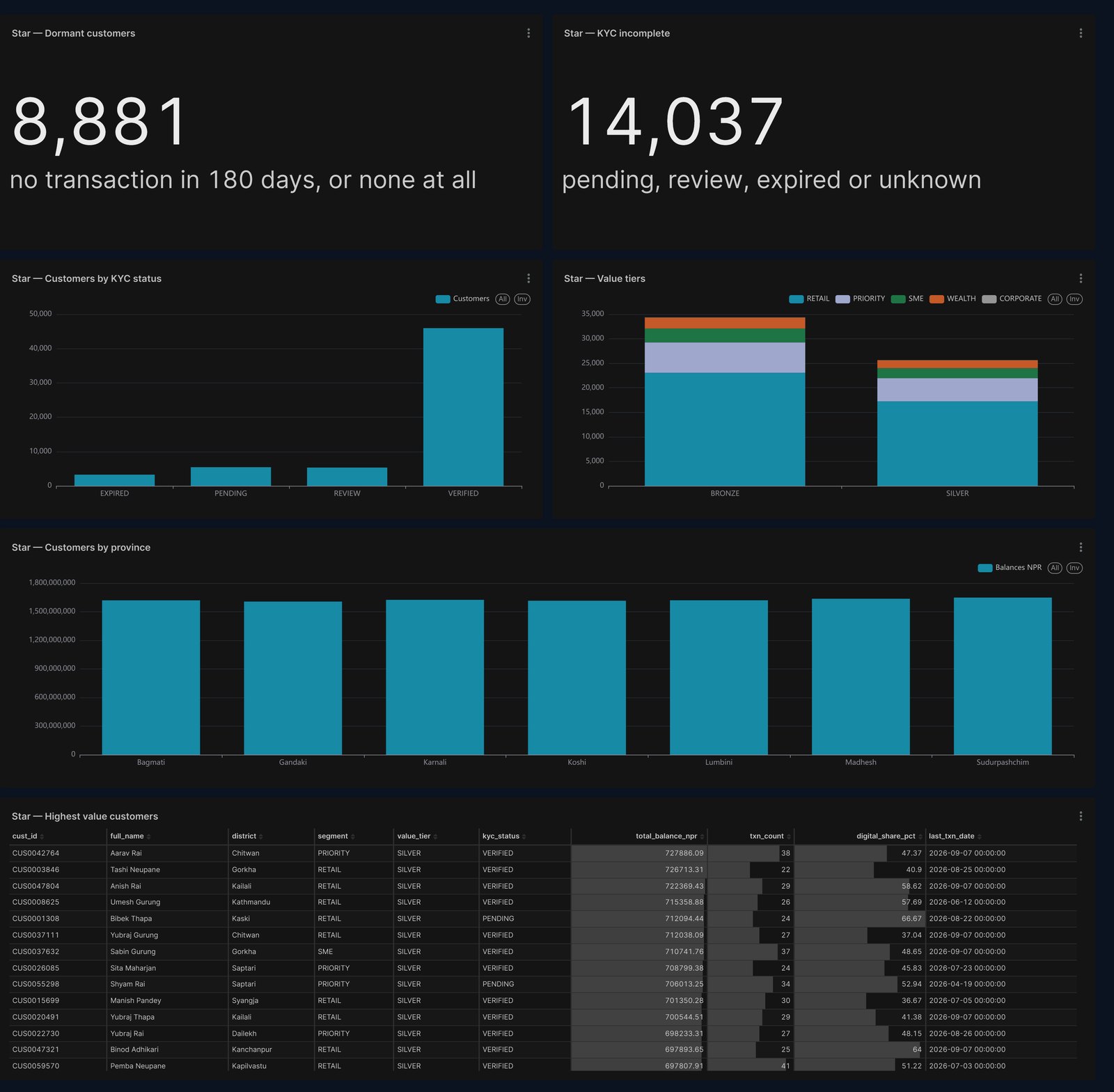Toggle SME series in Value tiers legend
1114x1092 pixels.
coord(907,299)
